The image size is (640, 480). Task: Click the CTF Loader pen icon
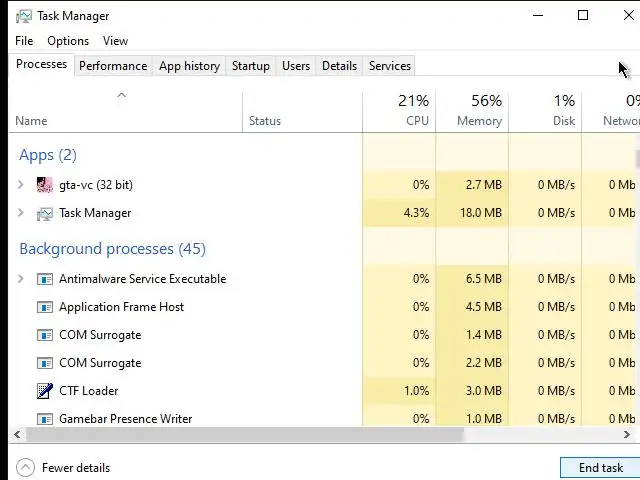pyautogui.click(x=44, y=391)
